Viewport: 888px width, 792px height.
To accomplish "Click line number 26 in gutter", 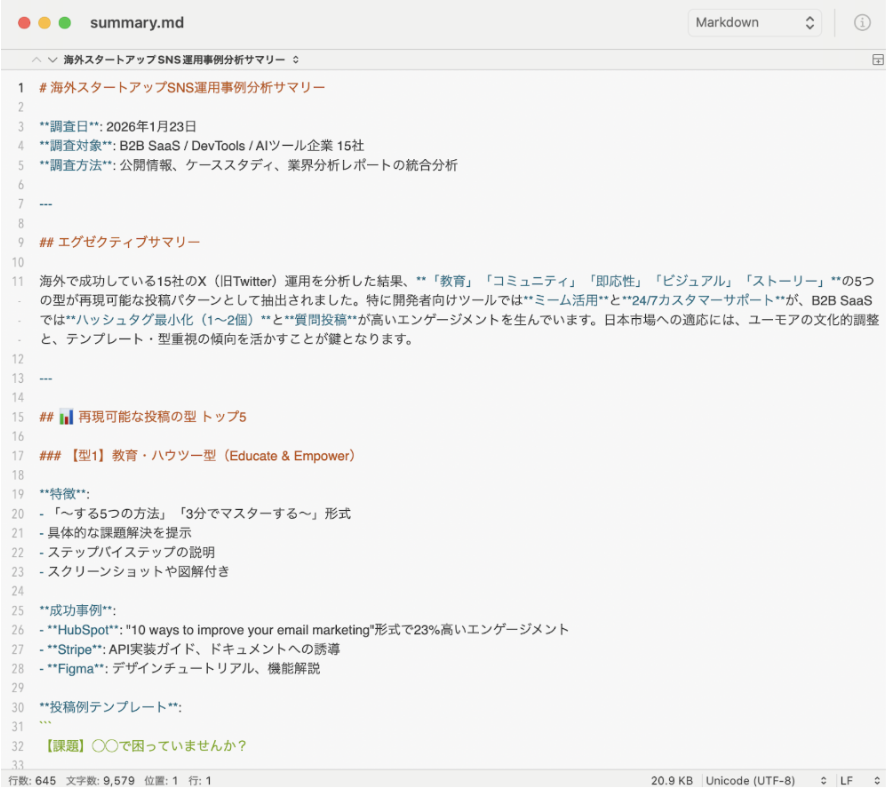I will tap(19, 630).
